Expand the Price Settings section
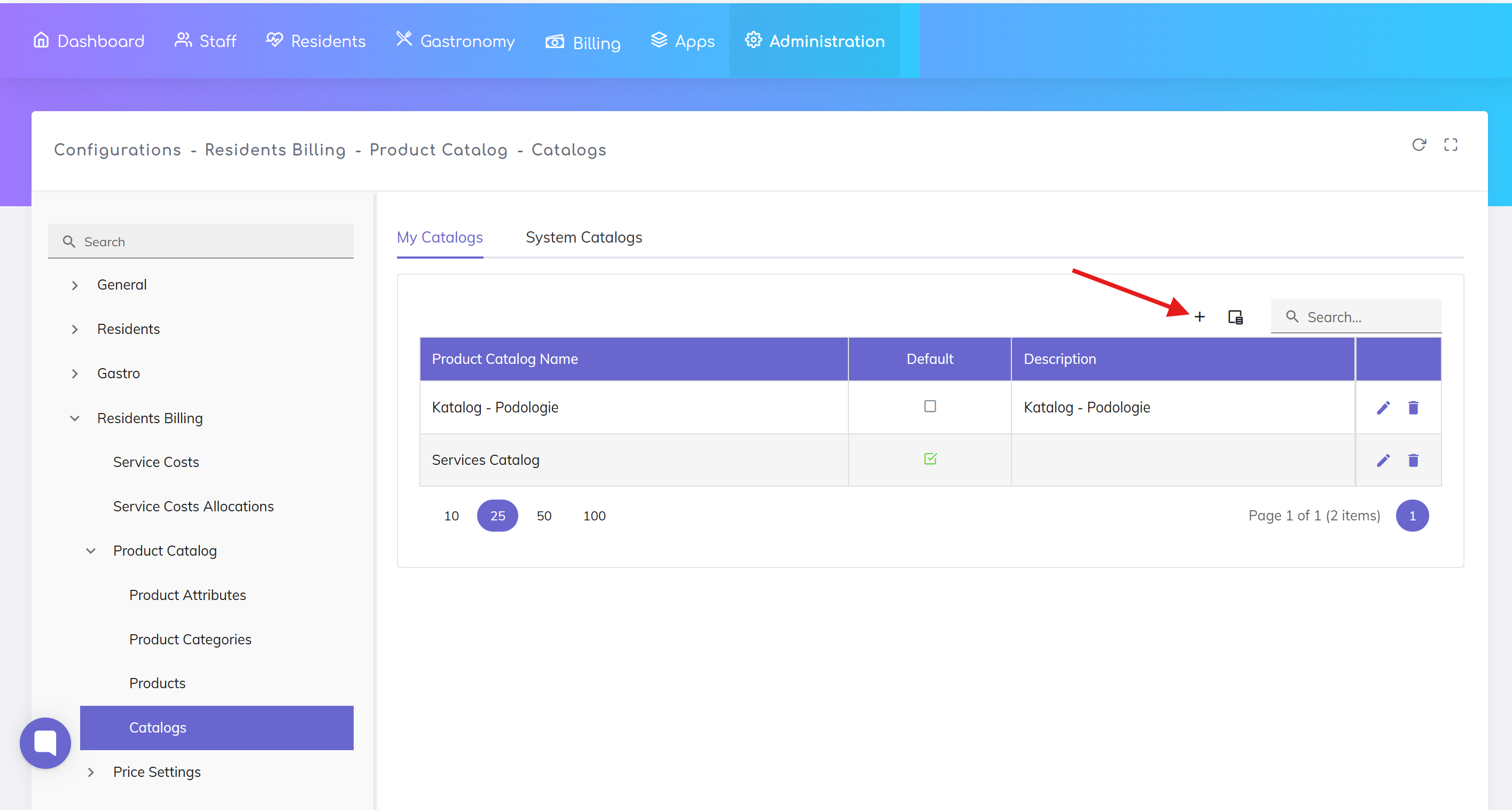 click(90, 772)
